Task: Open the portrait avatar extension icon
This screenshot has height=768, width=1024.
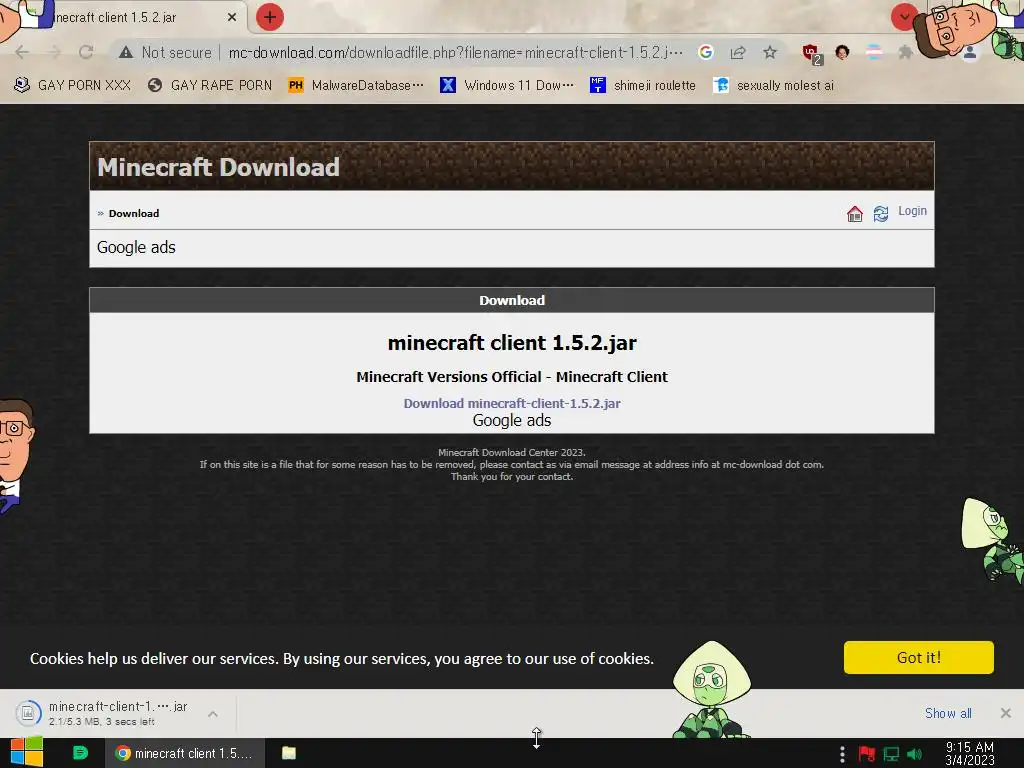Action: click(842, 52)
